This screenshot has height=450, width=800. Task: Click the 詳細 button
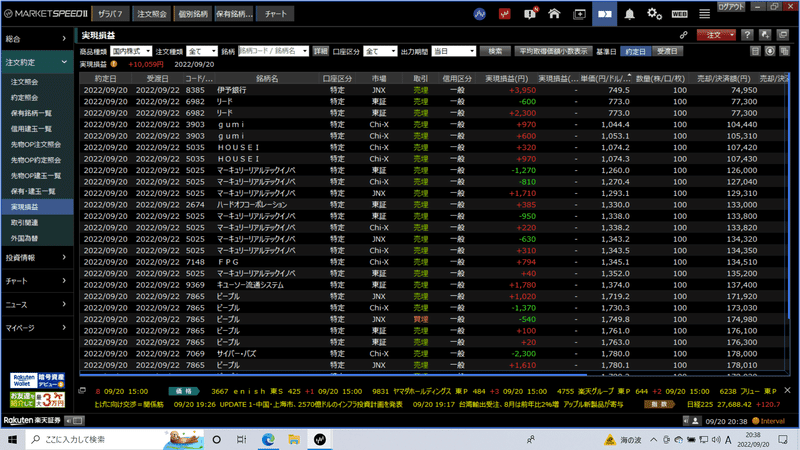(320, 51)
